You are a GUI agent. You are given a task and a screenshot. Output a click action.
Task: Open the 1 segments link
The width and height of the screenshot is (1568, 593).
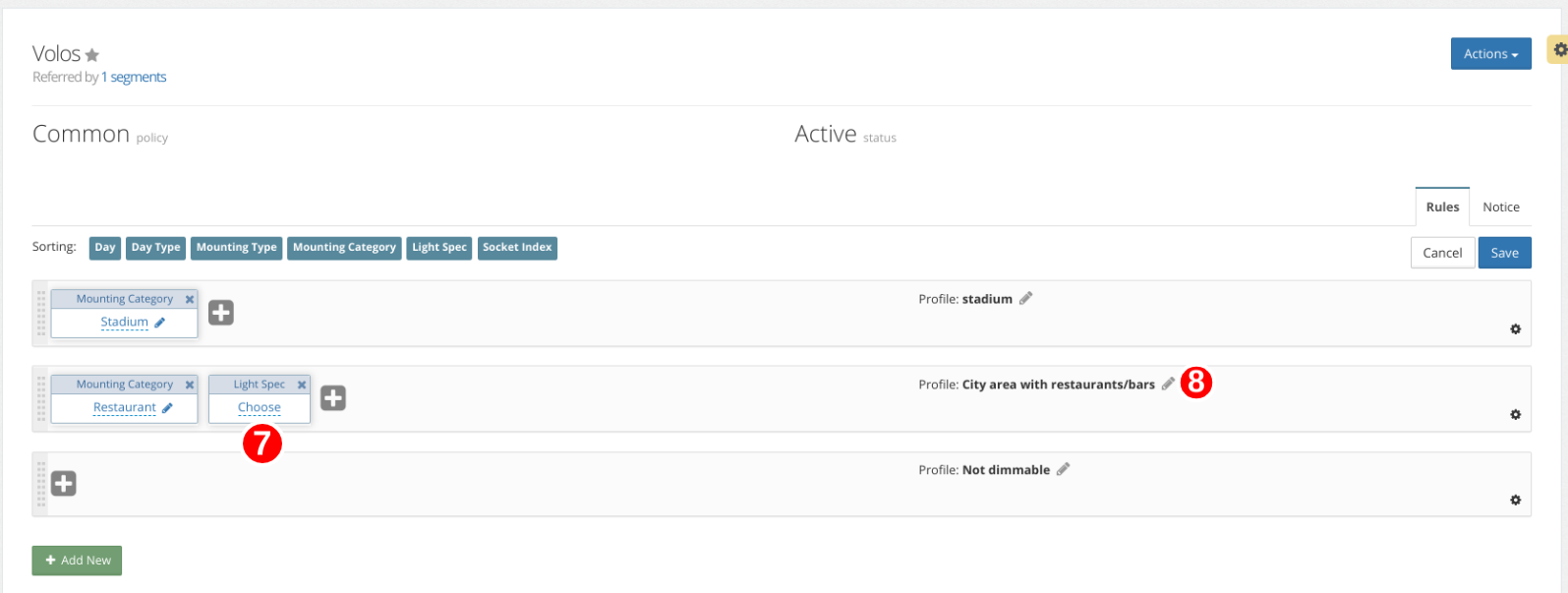pyautogui.click(x=134, y=78)
